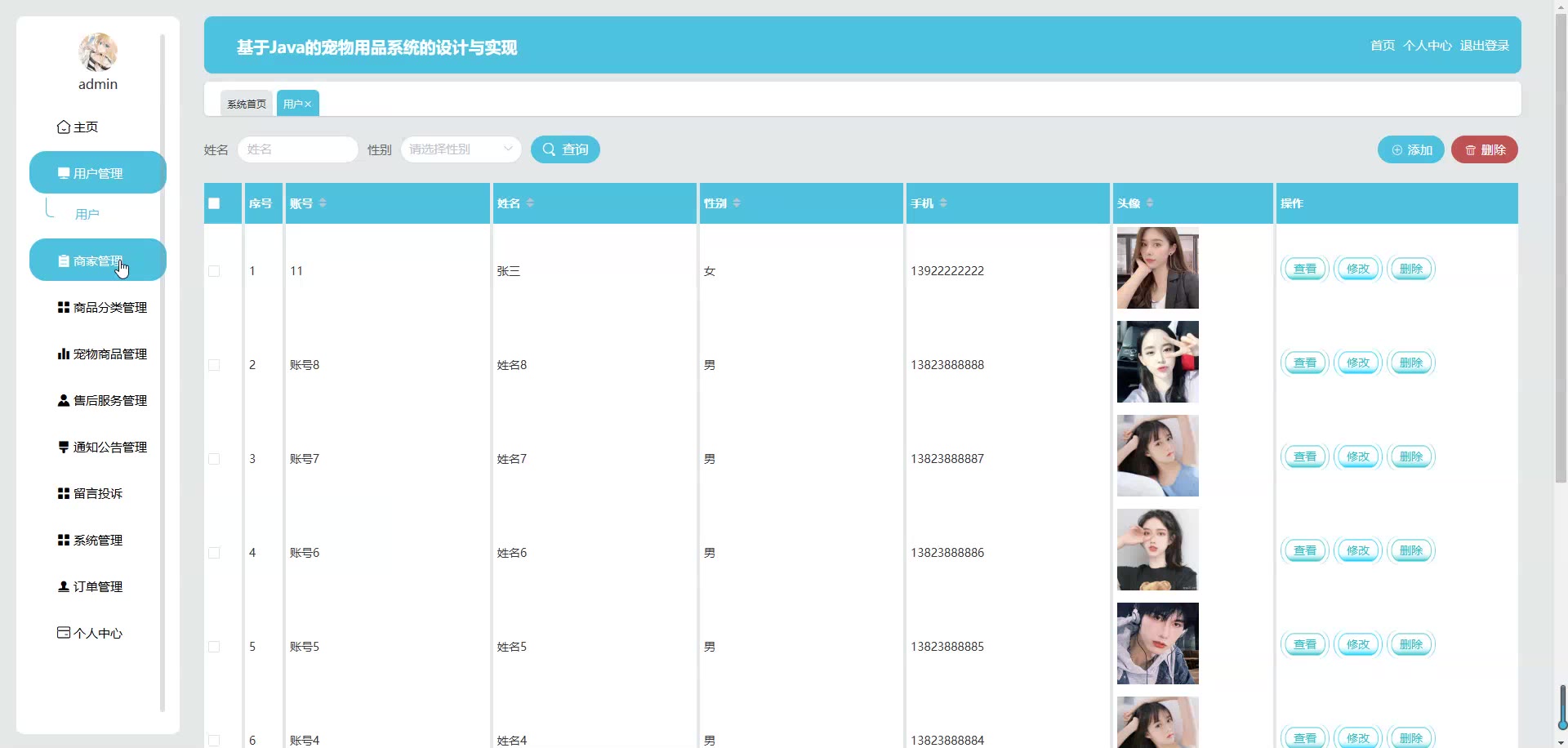Select the 用户 submenu item

click(x=87, y=214)
